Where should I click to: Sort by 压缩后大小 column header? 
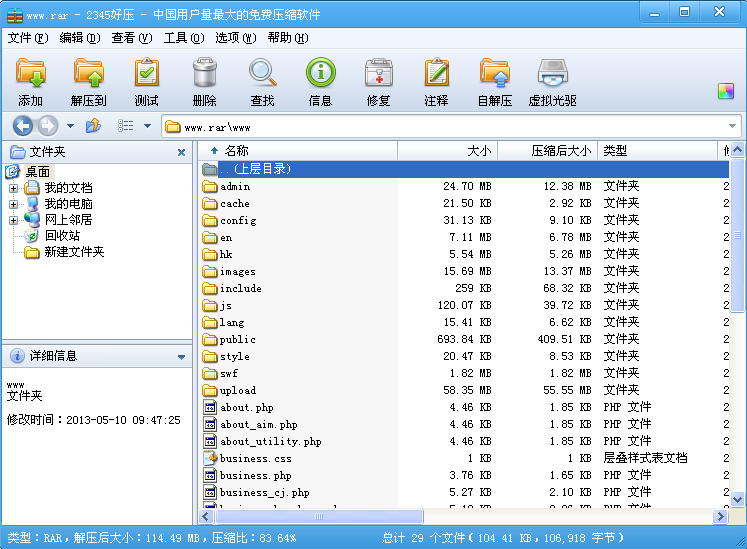tap(548, 151)
